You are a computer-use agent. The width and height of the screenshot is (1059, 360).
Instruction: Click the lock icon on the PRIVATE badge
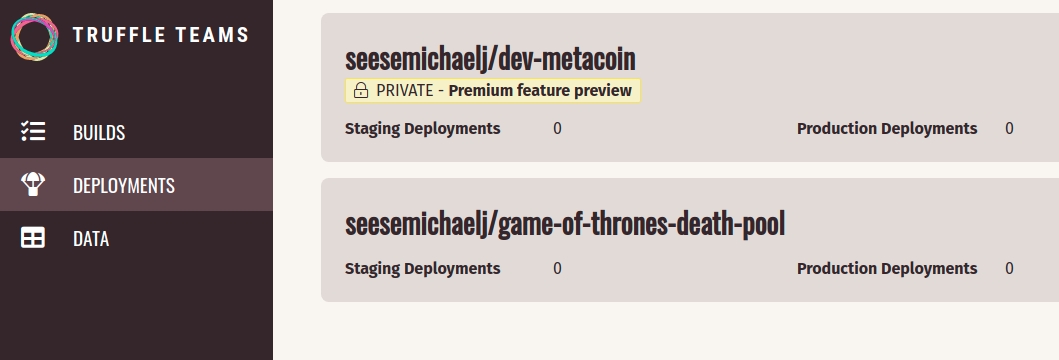pyautogui.click(x=361, y=91)
